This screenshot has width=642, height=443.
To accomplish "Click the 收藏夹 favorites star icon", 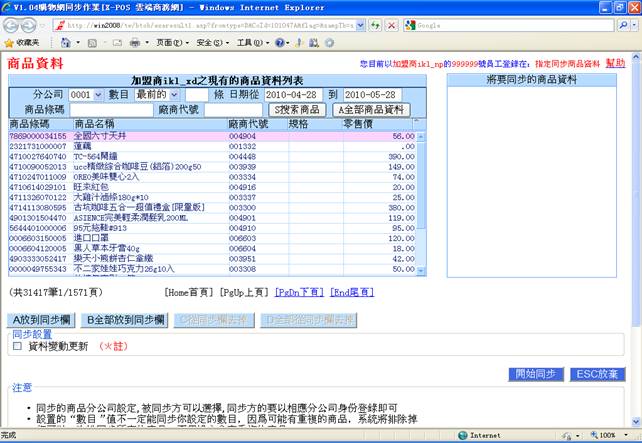I will tap(8, 43).
